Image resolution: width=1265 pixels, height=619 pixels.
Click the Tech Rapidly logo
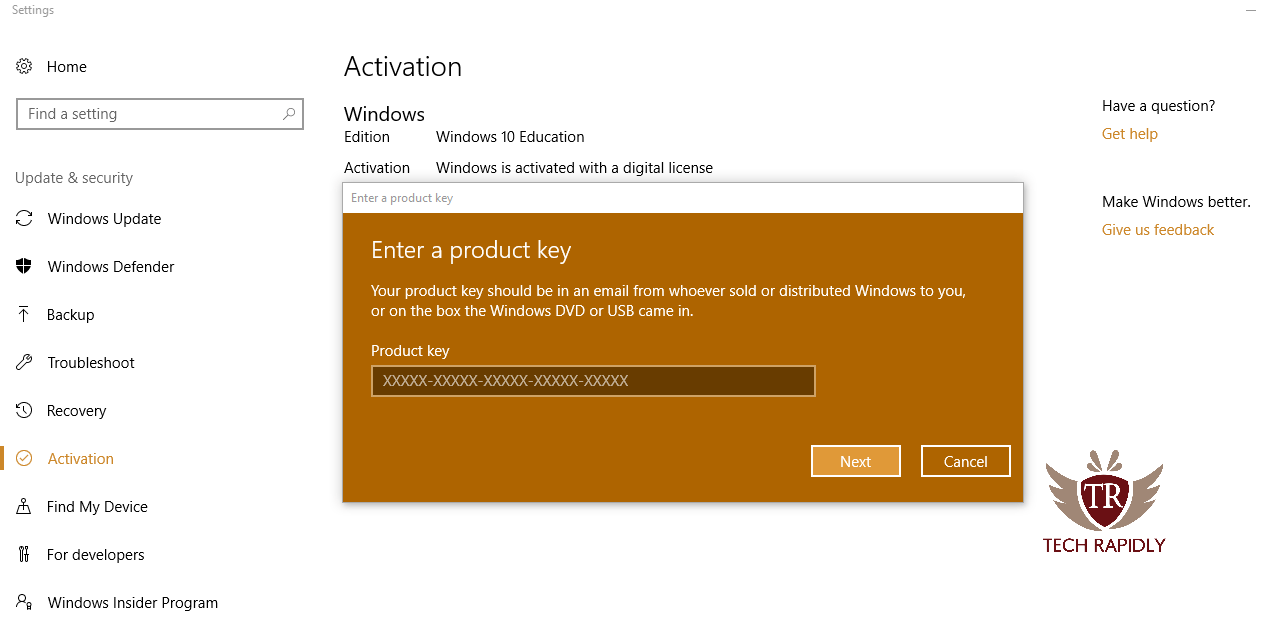[x=1103, y=500]
